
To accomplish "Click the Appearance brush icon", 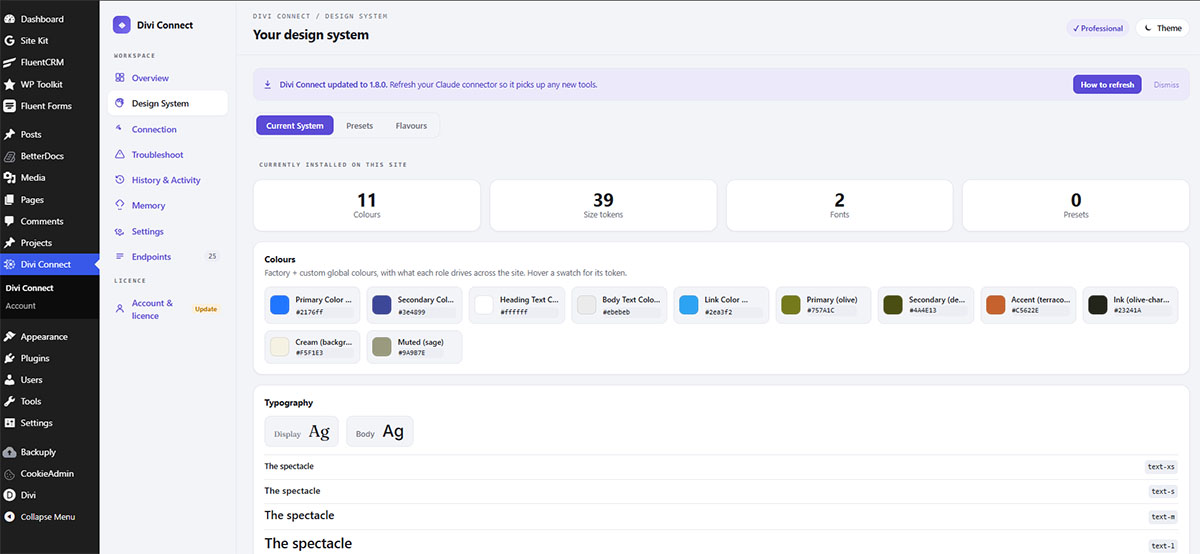I will [10, 337].
